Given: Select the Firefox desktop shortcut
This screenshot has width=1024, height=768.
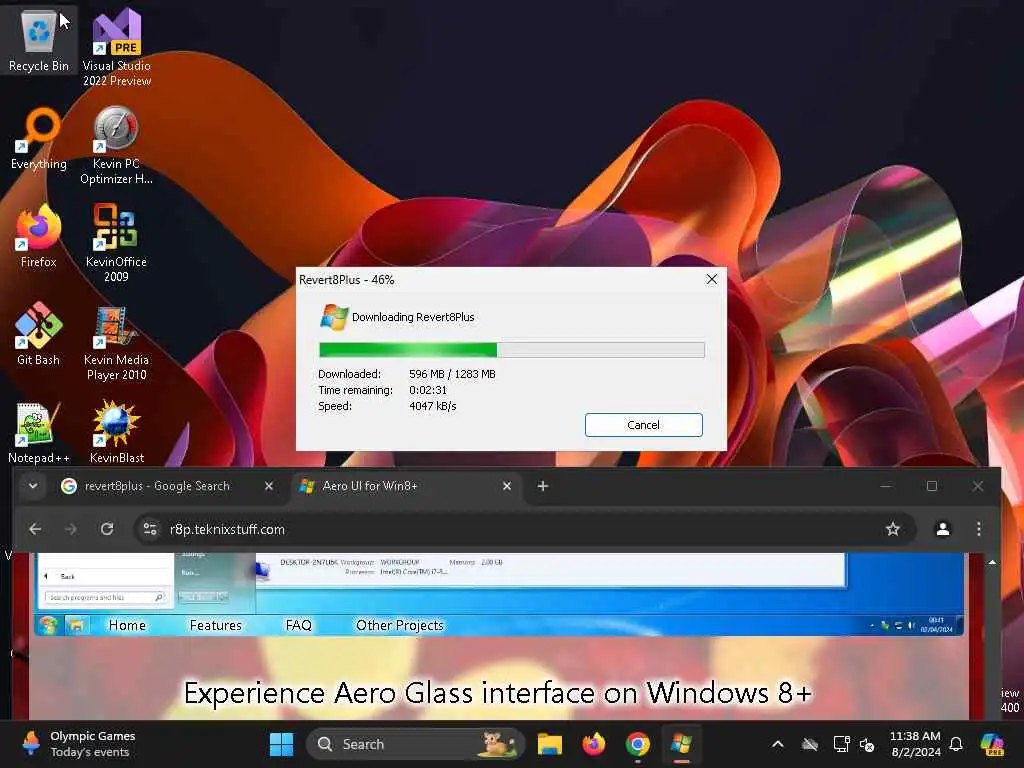Looking at the screenshot, I should point(39,236).
